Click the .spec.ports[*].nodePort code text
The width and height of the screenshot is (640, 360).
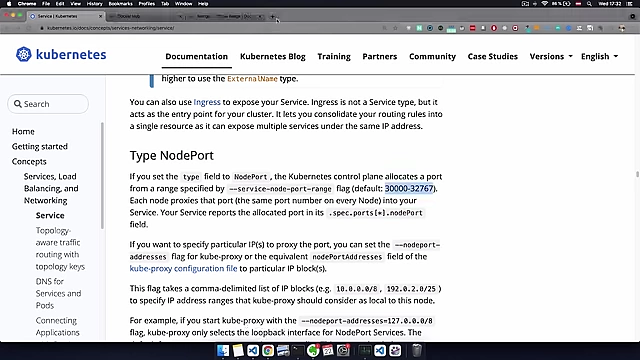pyautogui.click(x=375, y=213)
